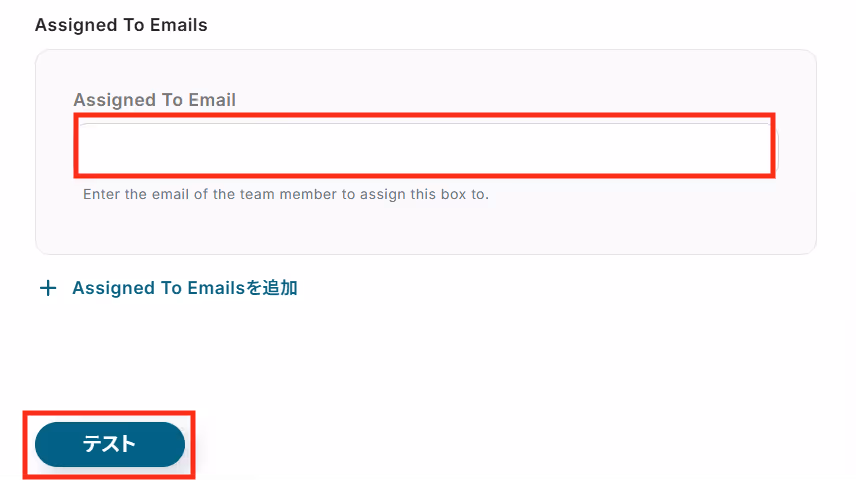Run the test with the blue テスト button
Viewport: 856px width, 480px height.
pos(110,444)
